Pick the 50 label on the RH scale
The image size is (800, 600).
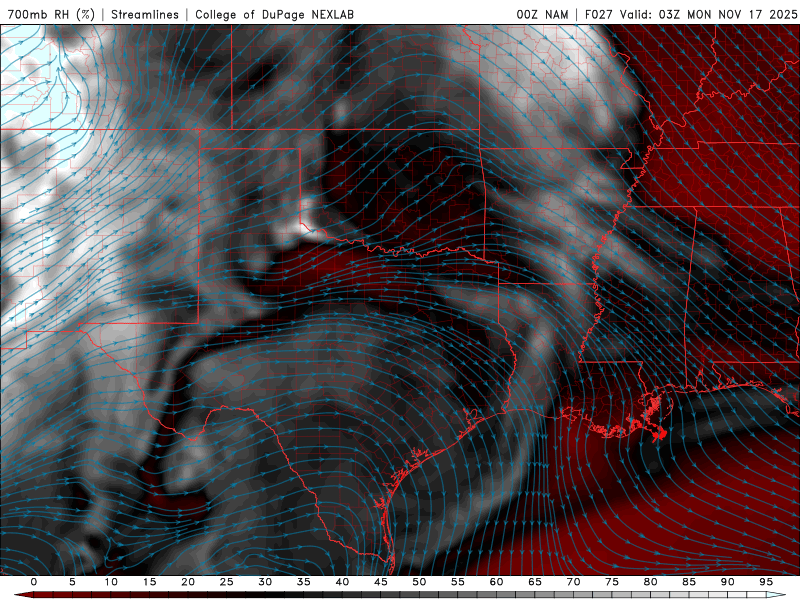[419, 582]
